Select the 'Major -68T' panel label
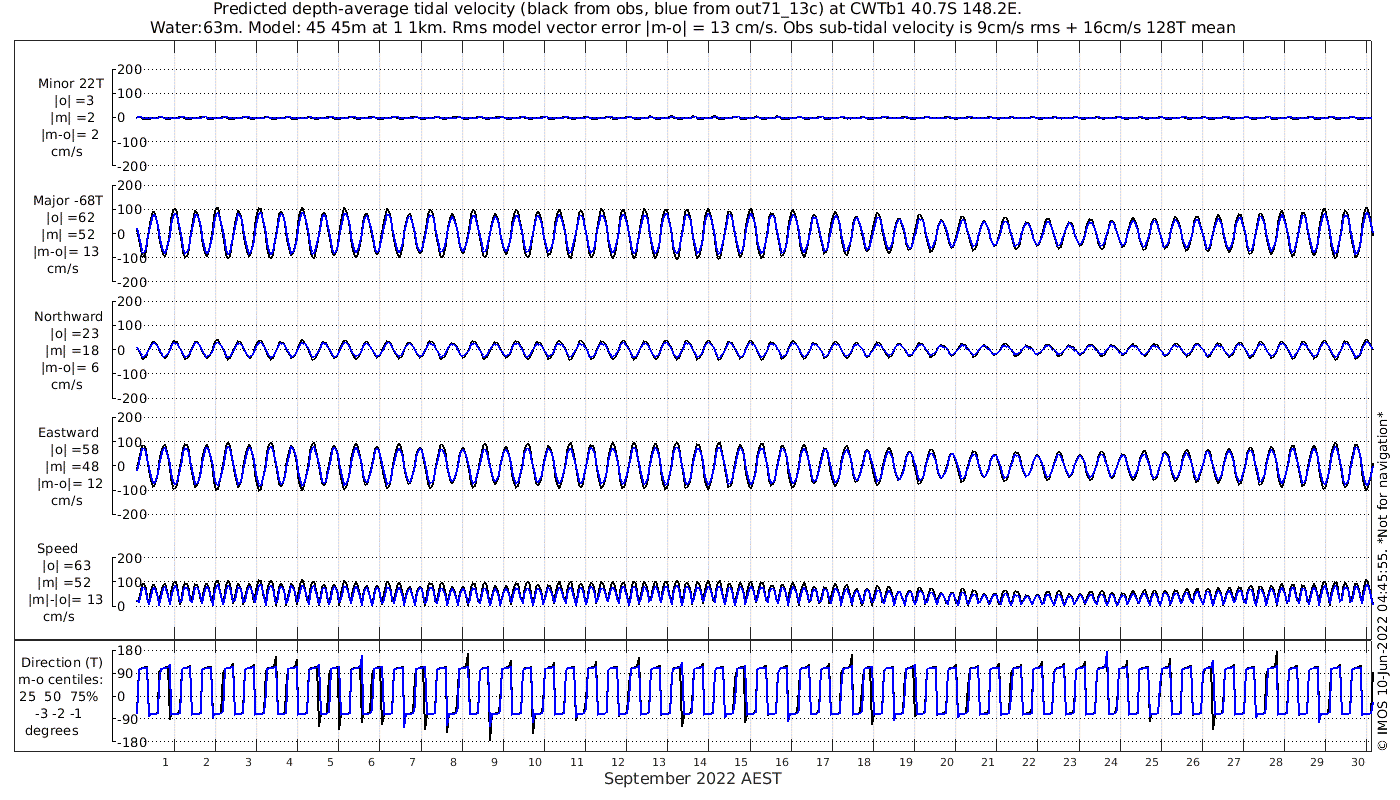 pos(68,200)
